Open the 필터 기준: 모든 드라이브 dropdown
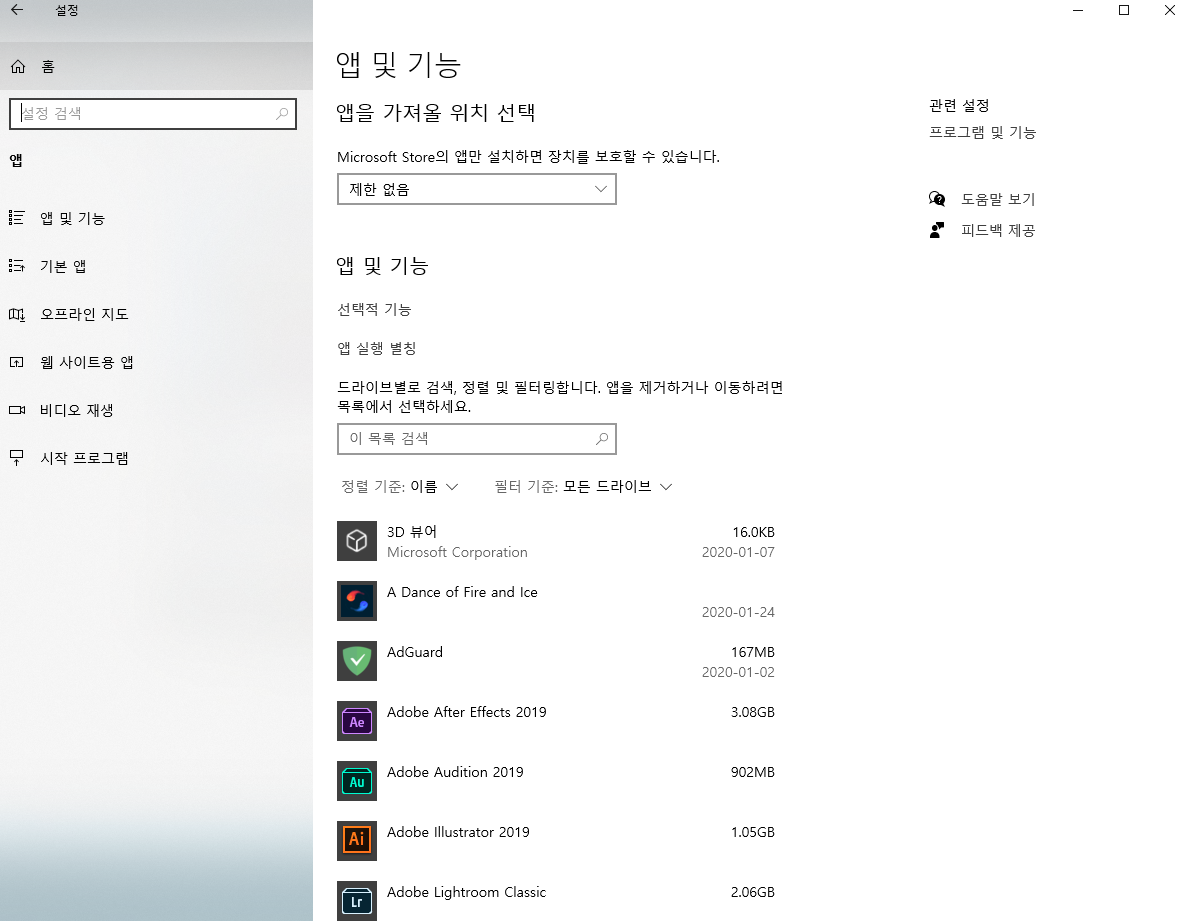The width and height of the screenshot is (1184, 921). coord(583,487)
